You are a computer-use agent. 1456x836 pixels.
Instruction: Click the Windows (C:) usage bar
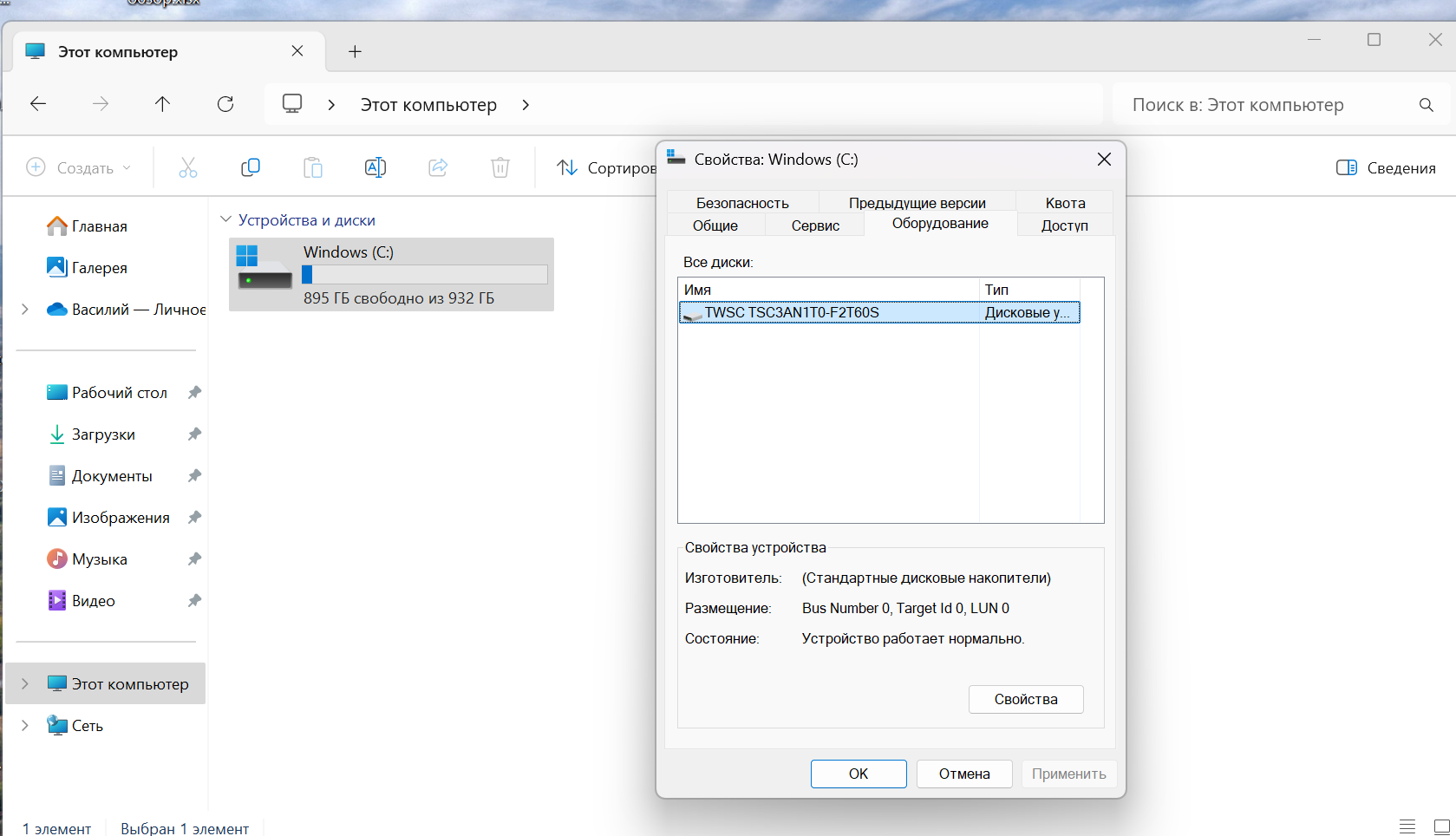click(x=425, y=274)
